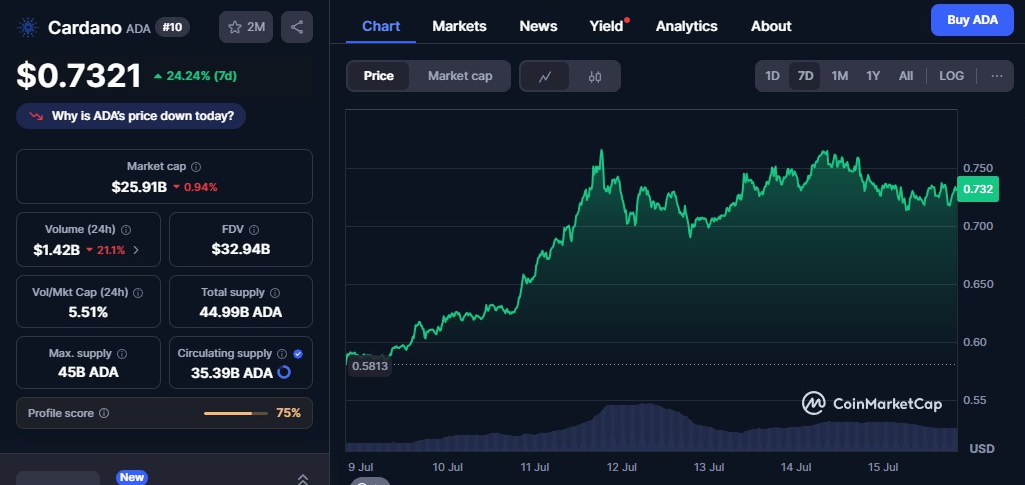
Task: Click the 5.51% Vol/Mkt Cap value
Action: tap(88, 312)
